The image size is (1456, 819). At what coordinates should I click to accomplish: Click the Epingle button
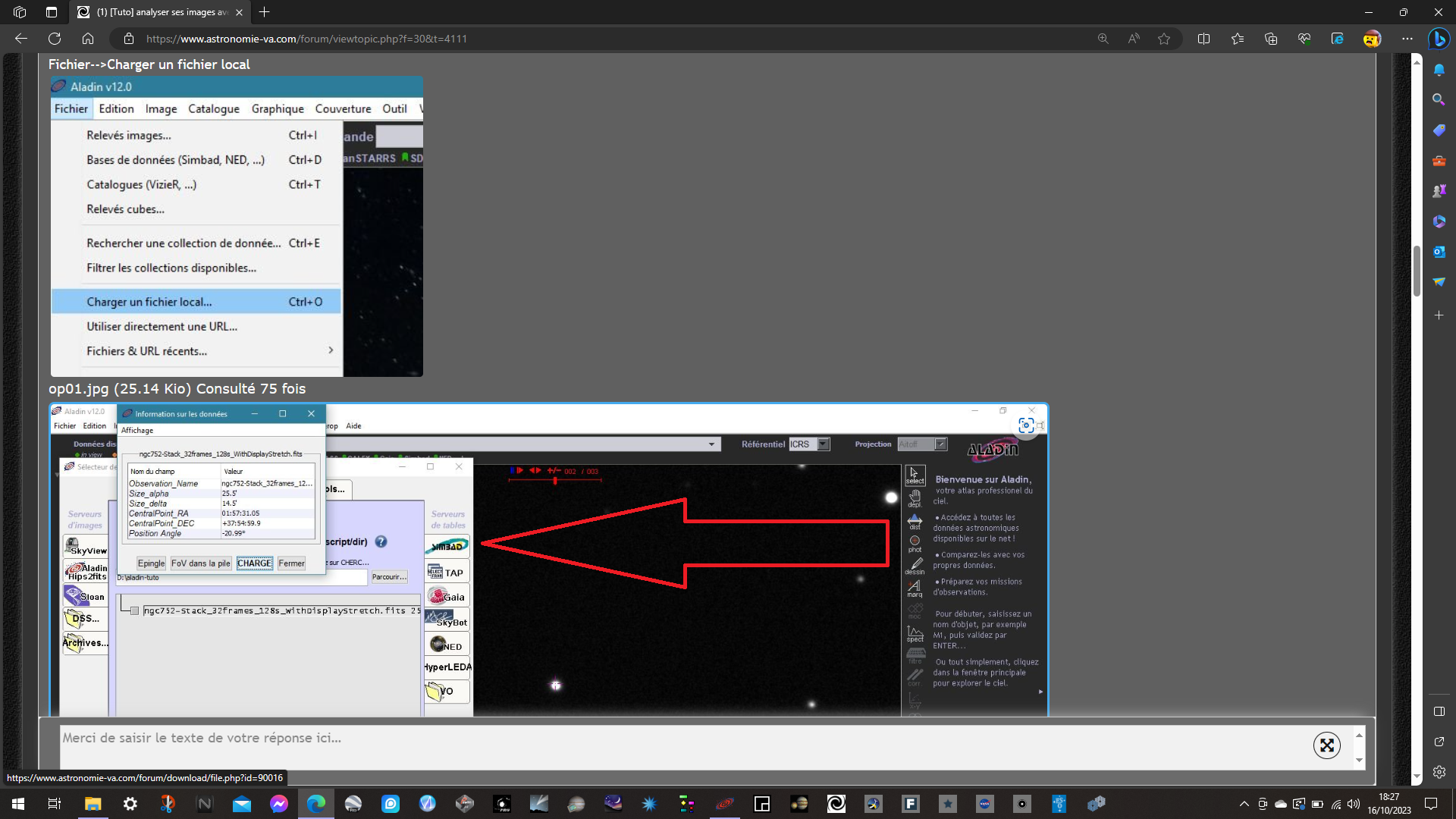click(x=151, y=563)
